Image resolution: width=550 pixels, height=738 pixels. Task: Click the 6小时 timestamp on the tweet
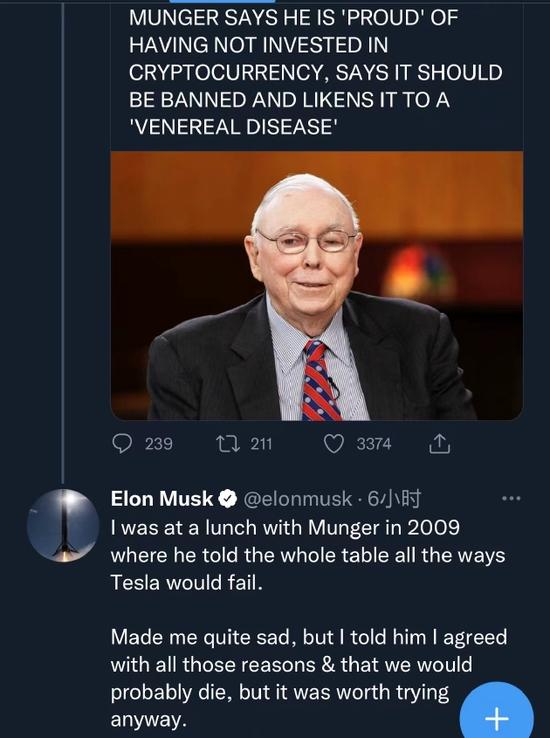coord(394,499)
